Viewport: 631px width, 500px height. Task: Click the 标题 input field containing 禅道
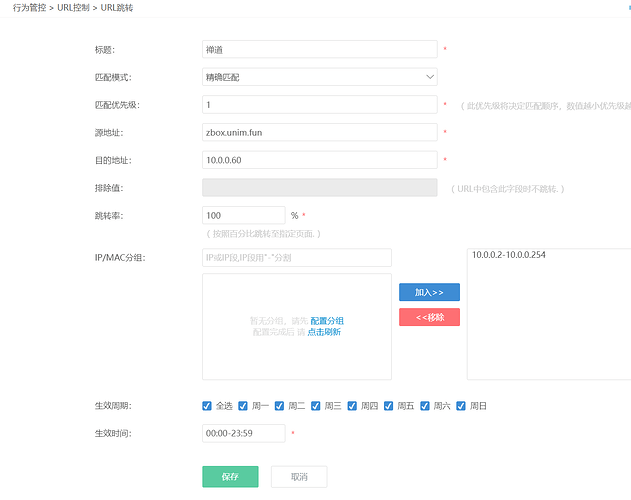(x=320, y=49)
